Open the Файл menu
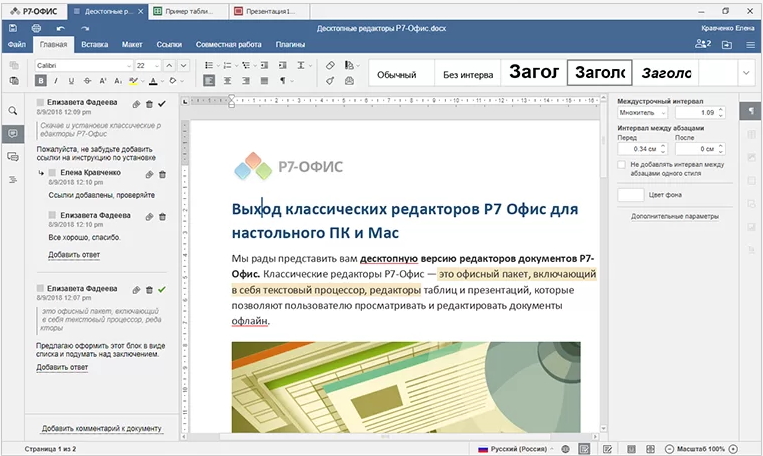 pyautogui.click(x=17, y=44)
